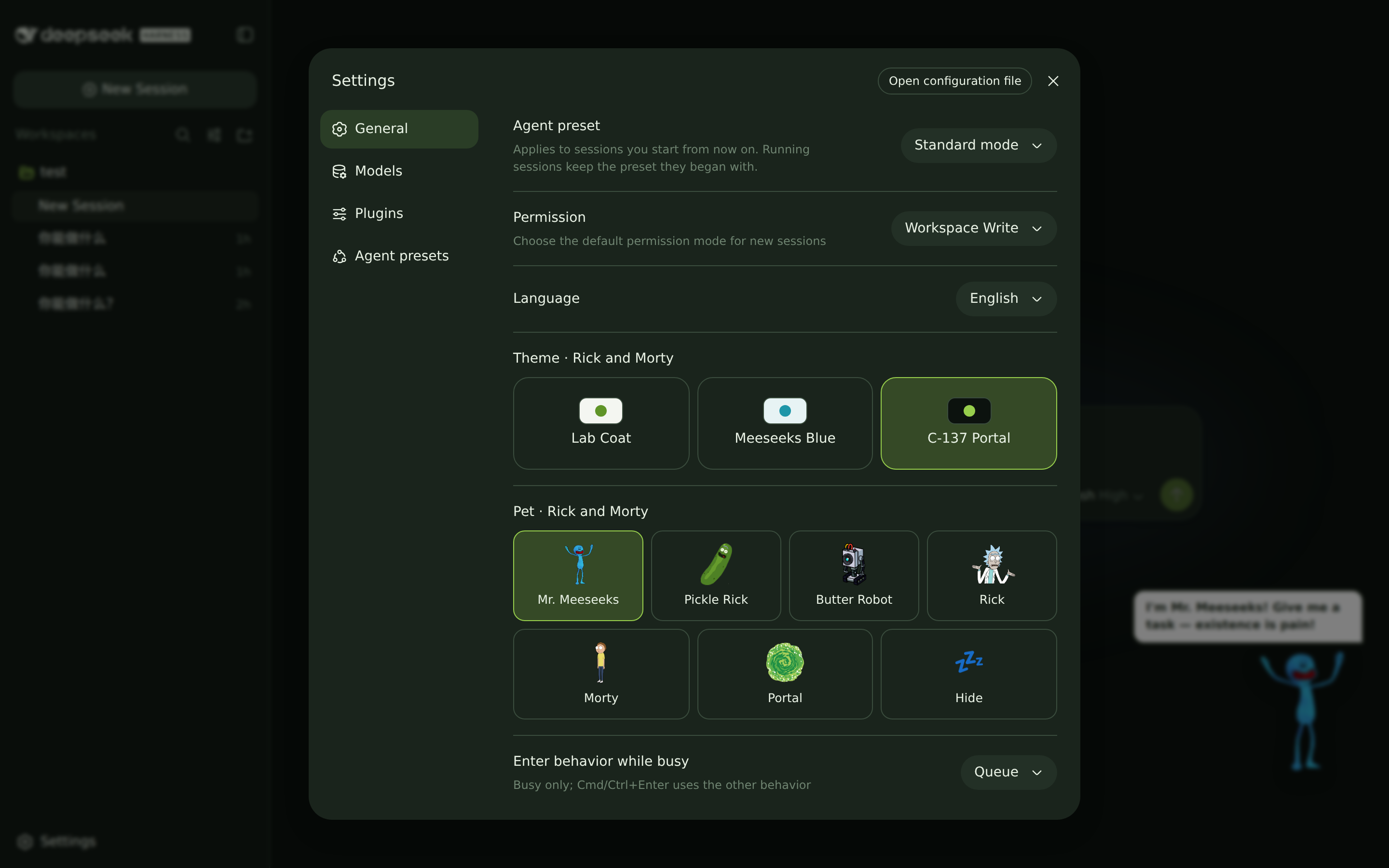Switch to the Models settings section

pos(399,171)
